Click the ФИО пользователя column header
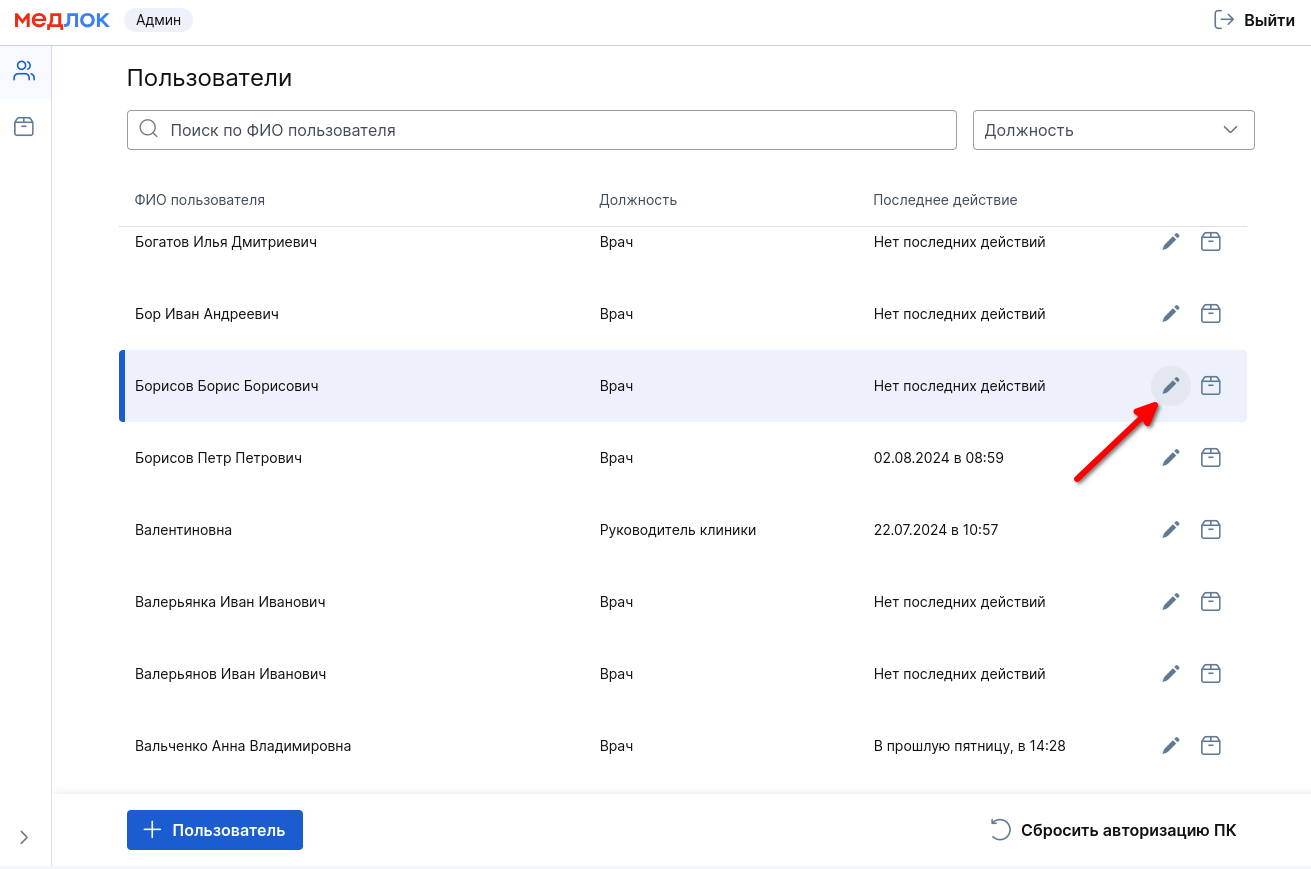This screenshot has width=1311, height=869. pyautogui.click(x=200, y=200)
